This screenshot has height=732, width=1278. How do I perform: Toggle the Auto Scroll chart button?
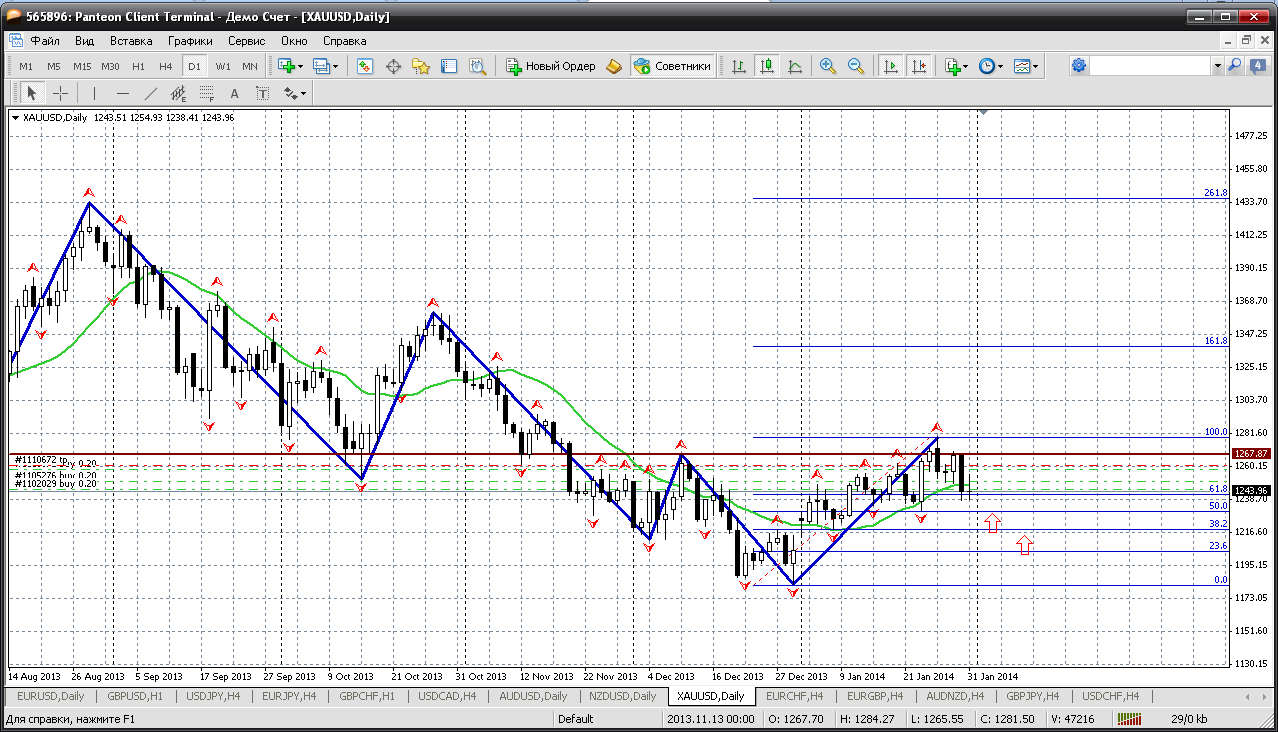[889, 66]
